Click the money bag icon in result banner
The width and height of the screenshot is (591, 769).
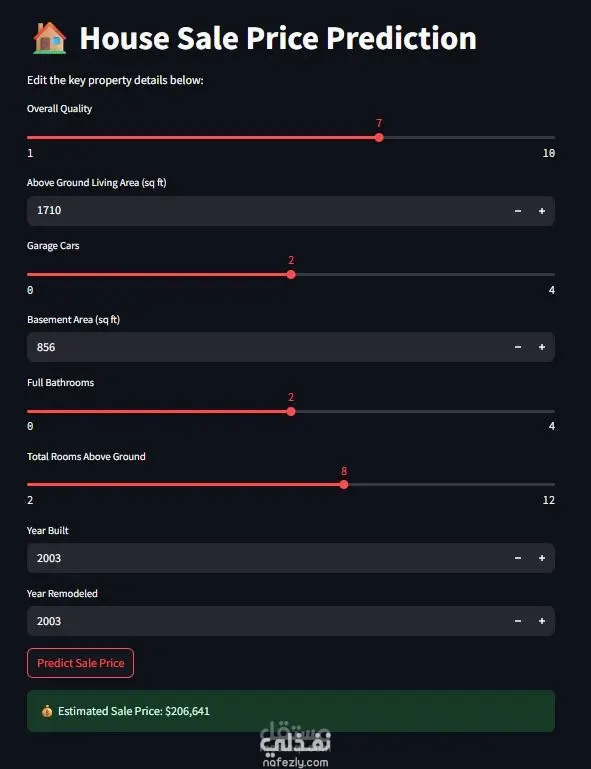point(47,711)
